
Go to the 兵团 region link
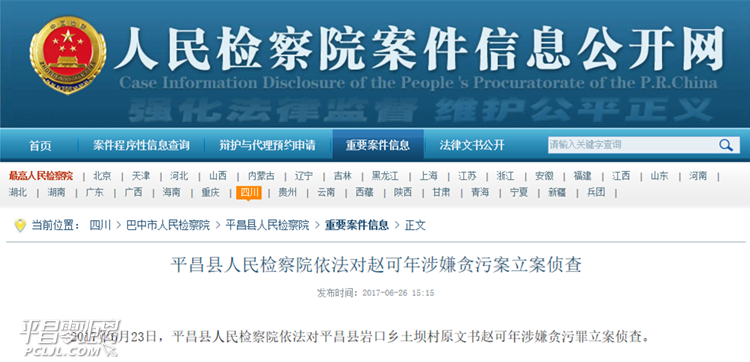click(596, 193)
